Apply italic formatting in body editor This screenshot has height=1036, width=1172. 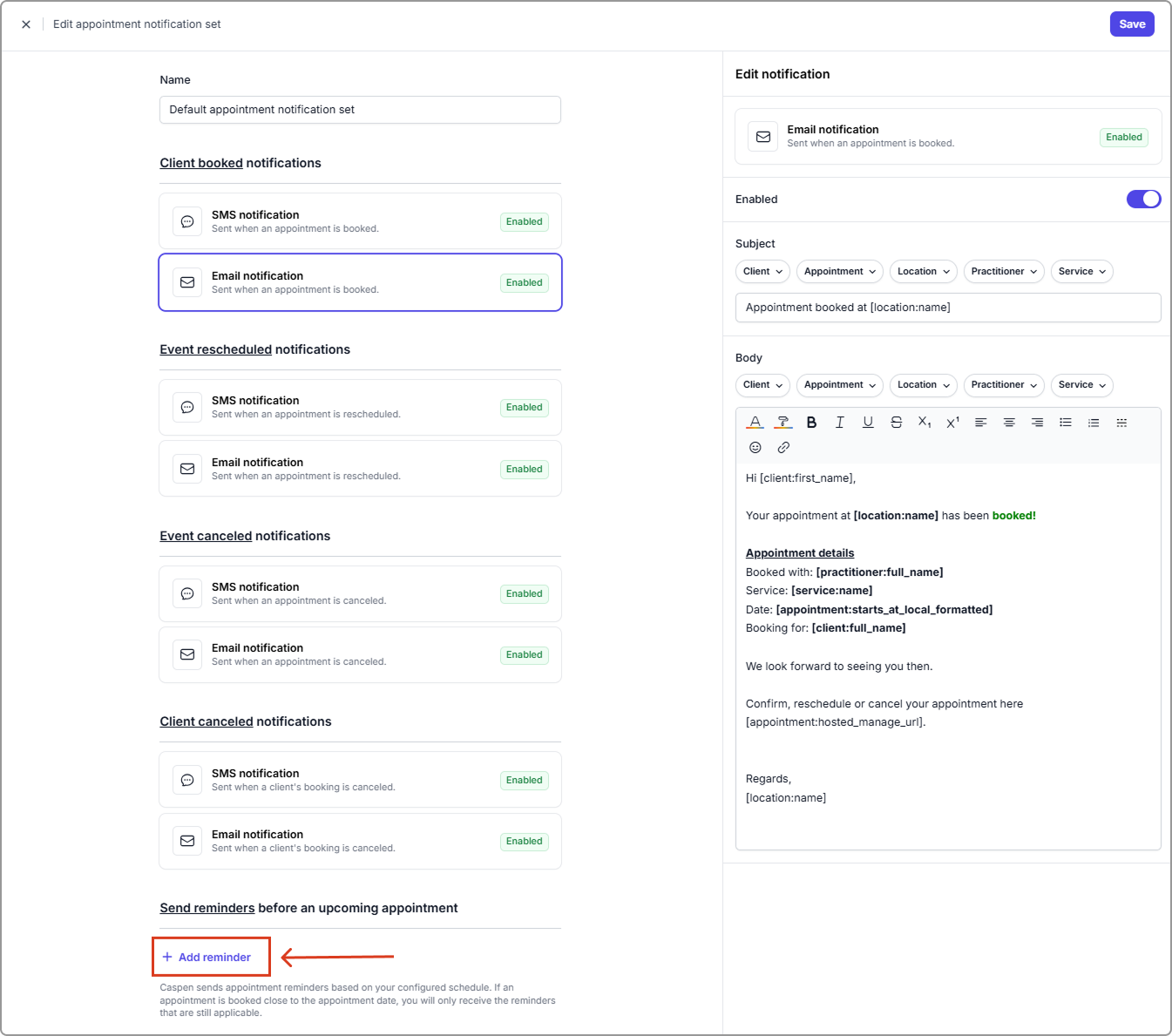(x=839, y=423)
